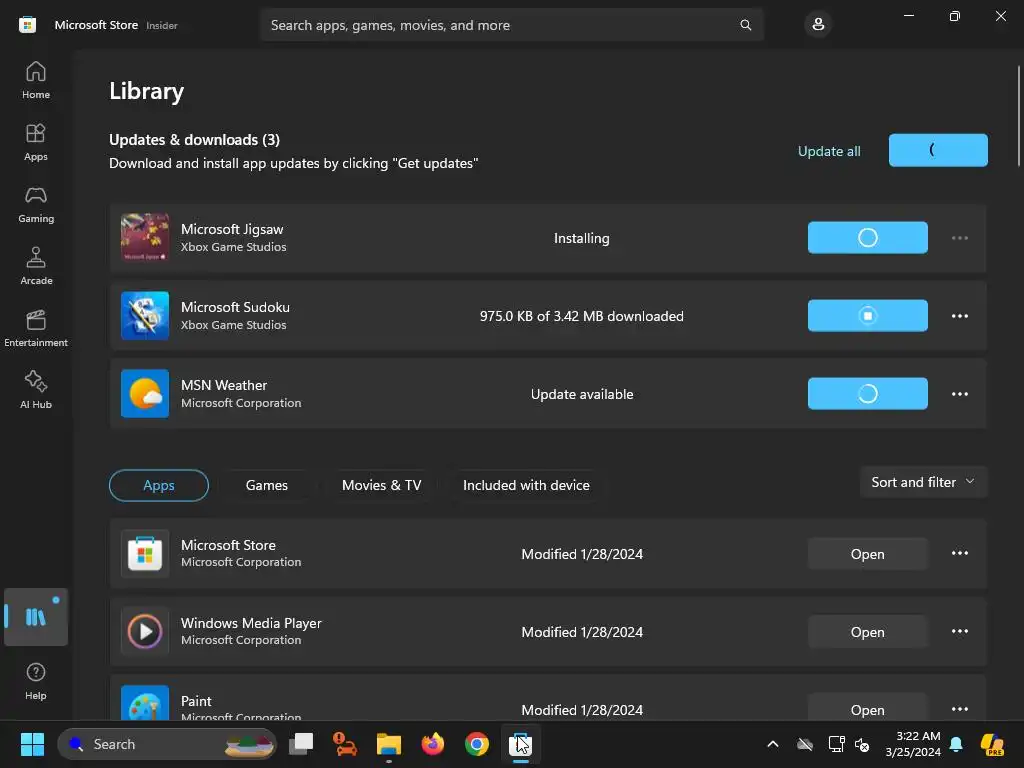
Task: Open more options for Windows Media Player
Action: point(959,632)
